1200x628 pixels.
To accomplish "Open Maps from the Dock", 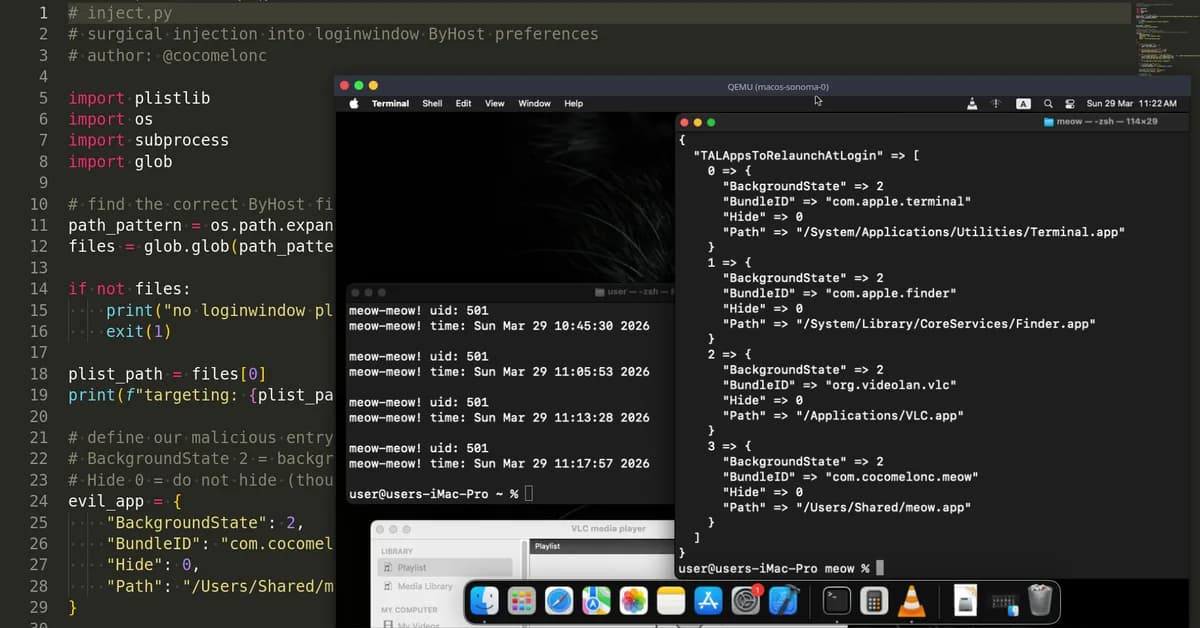I will tap(594, 601).
